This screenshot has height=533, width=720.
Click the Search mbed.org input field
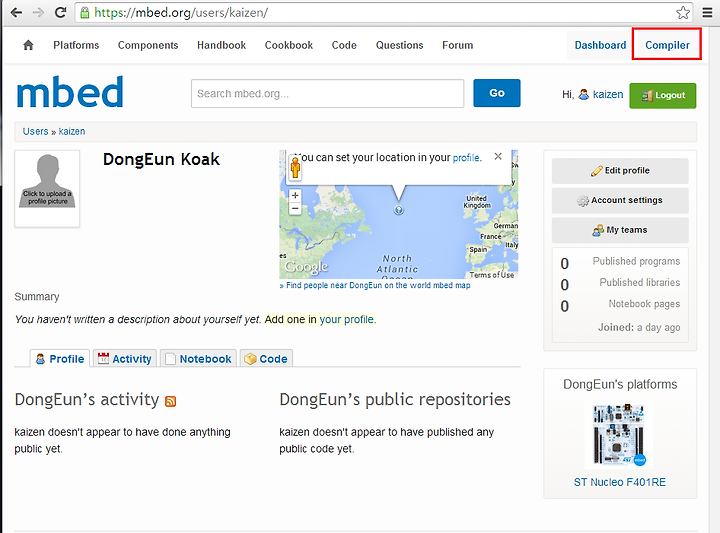coord(327,94)
